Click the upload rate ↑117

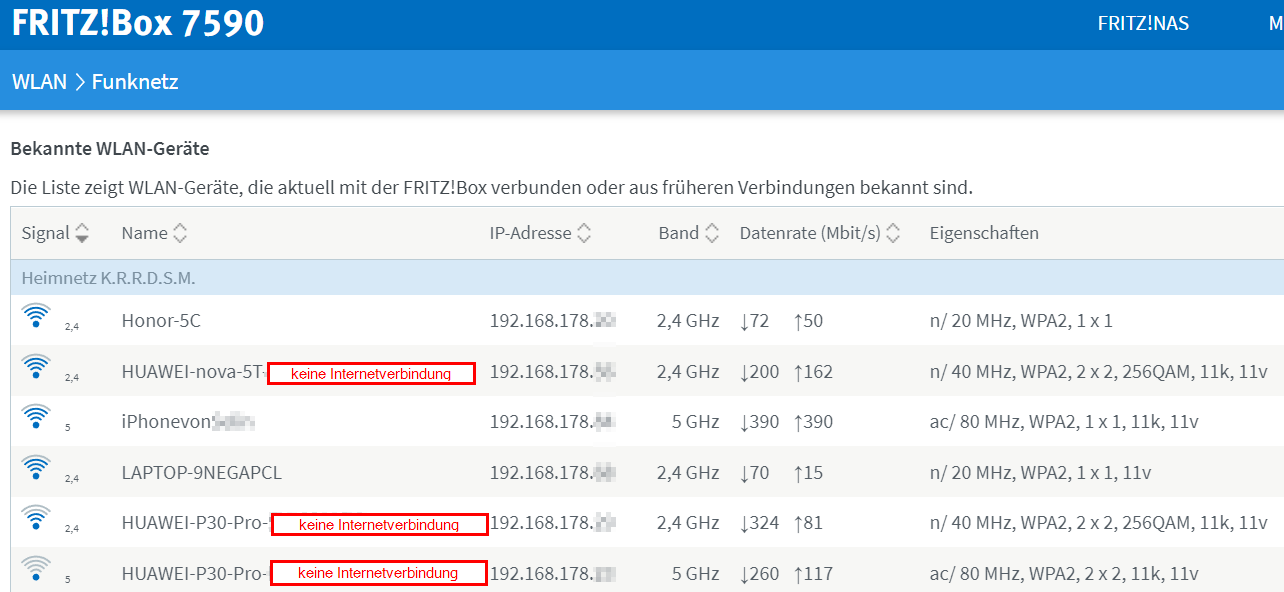pyautogui.click(x=813, y=574)
